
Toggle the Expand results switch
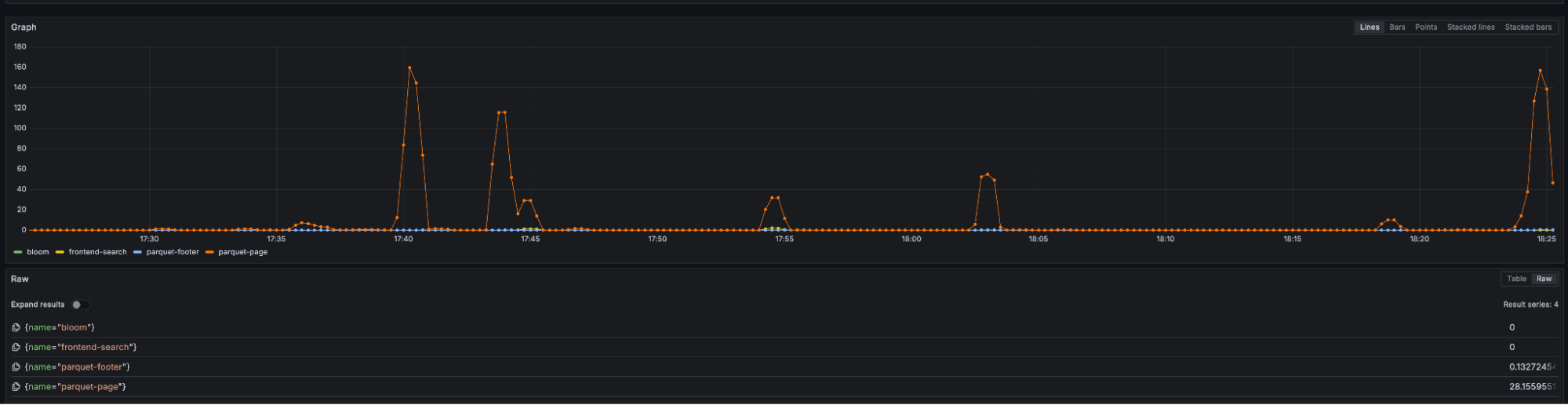[x=80, y=305]
